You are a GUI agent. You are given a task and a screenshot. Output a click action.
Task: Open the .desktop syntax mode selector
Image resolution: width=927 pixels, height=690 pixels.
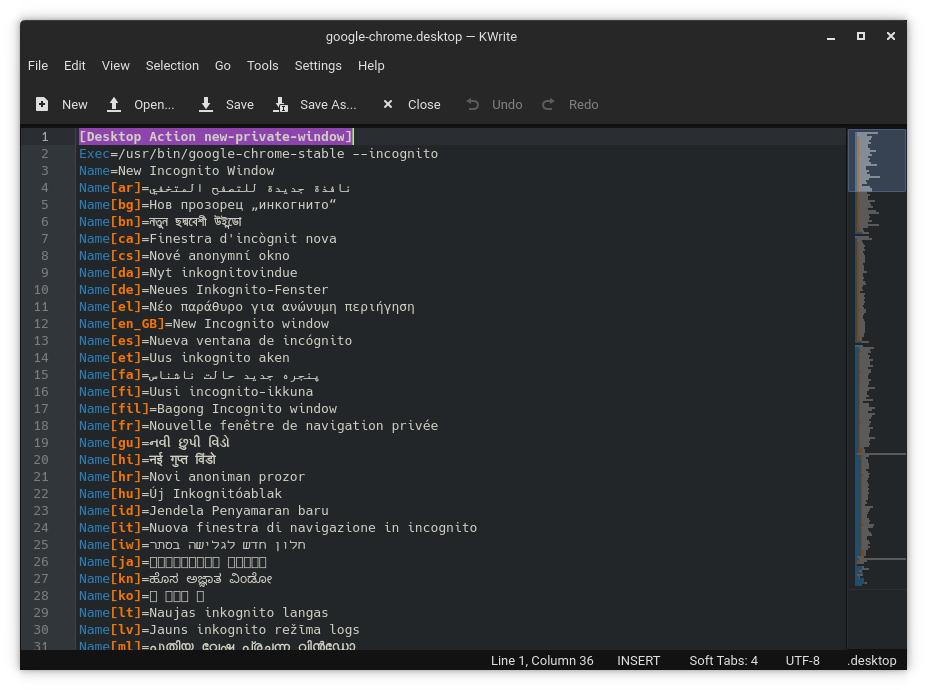click(875, 660)
